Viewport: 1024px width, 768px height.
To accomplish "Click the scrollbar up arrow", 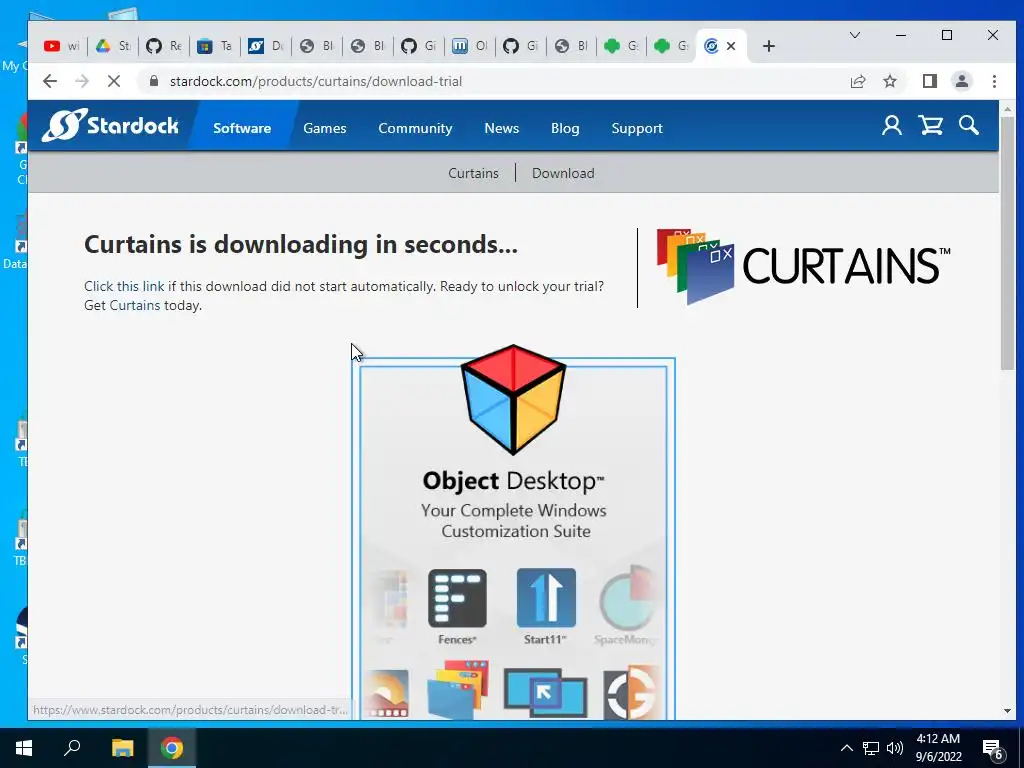I will [1007, 108].
